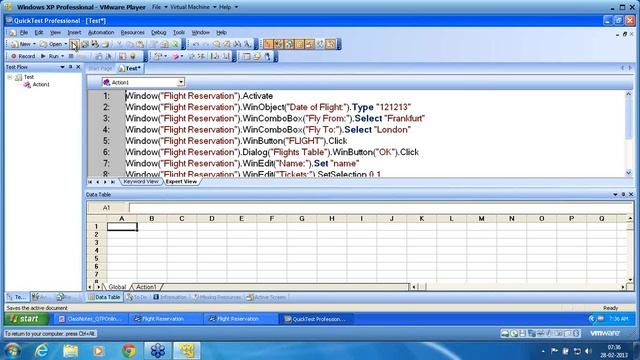Expand the Run button dropdown arrow

pos(62,56)
